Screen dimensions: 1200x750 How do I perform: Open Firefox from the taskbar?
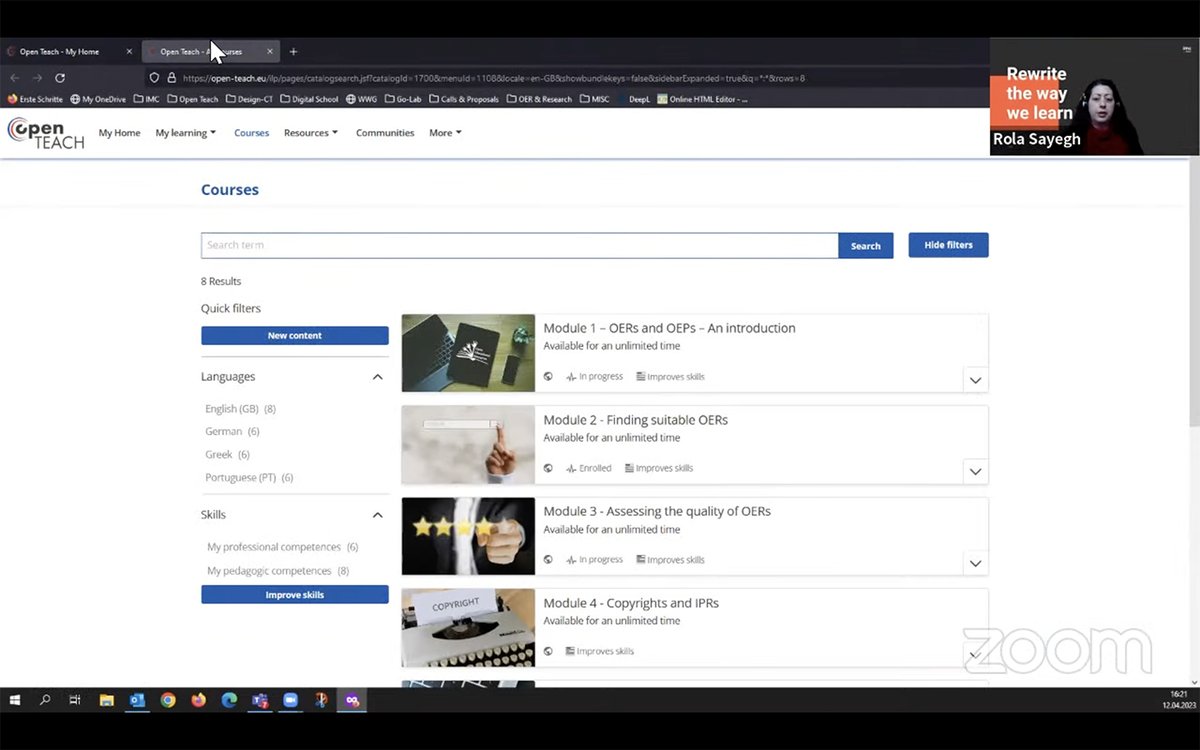click(198, 700)
